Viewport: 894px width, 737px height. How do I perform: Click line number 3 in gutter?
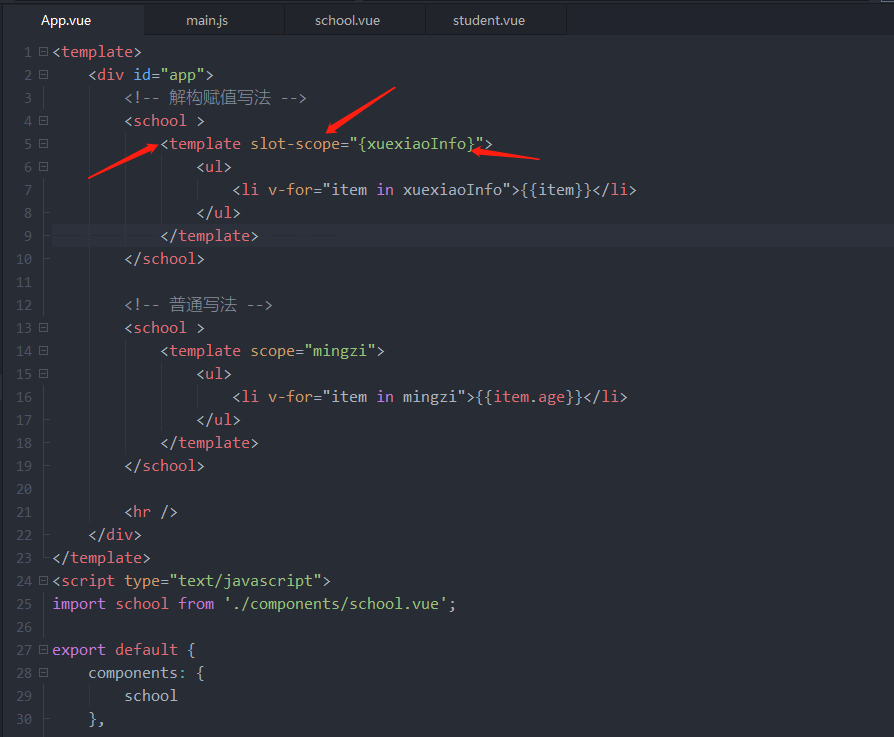click(x=28, y=98)
